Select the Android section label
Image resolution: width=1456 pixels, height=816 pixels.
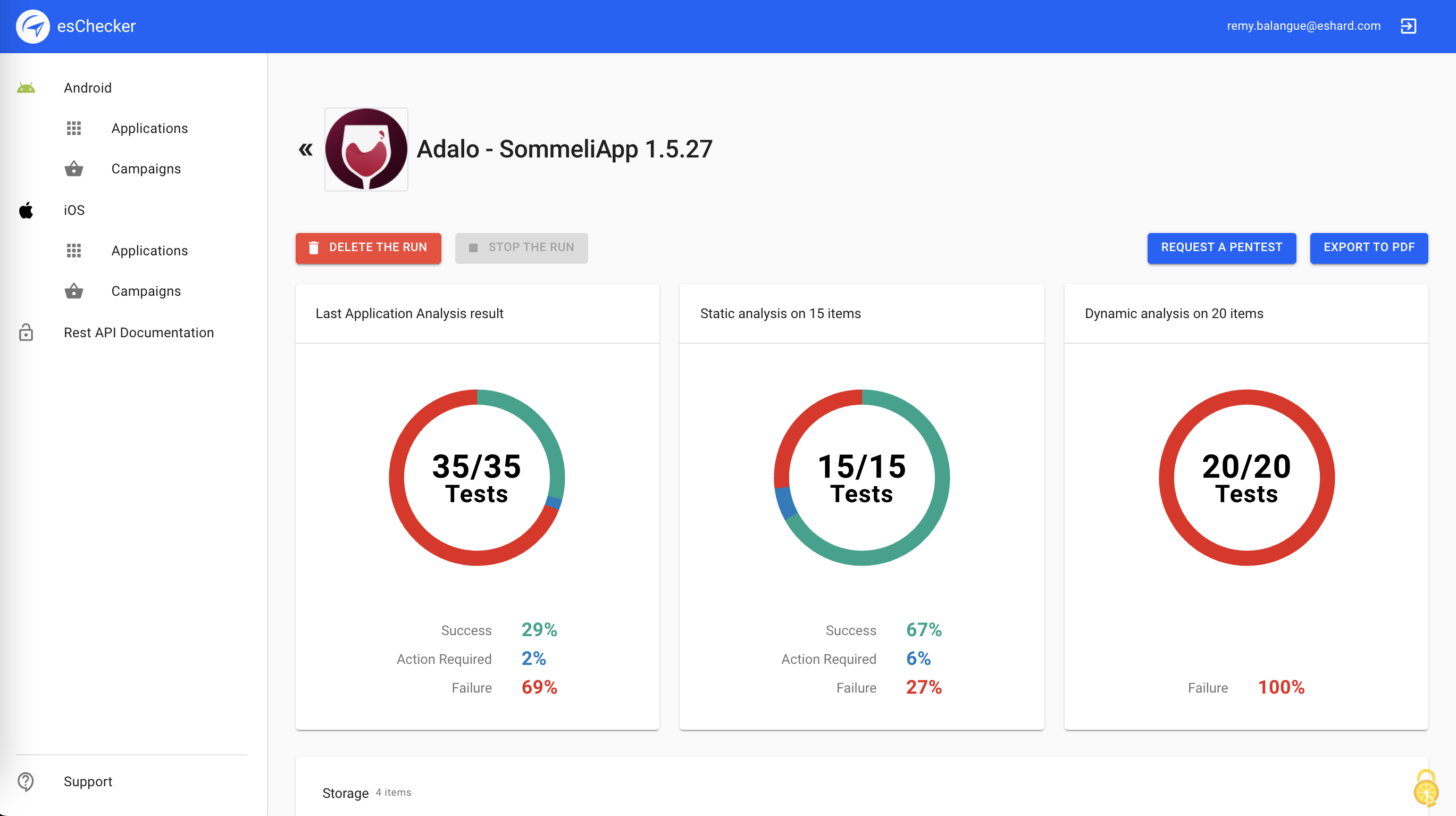click(88, 88)
